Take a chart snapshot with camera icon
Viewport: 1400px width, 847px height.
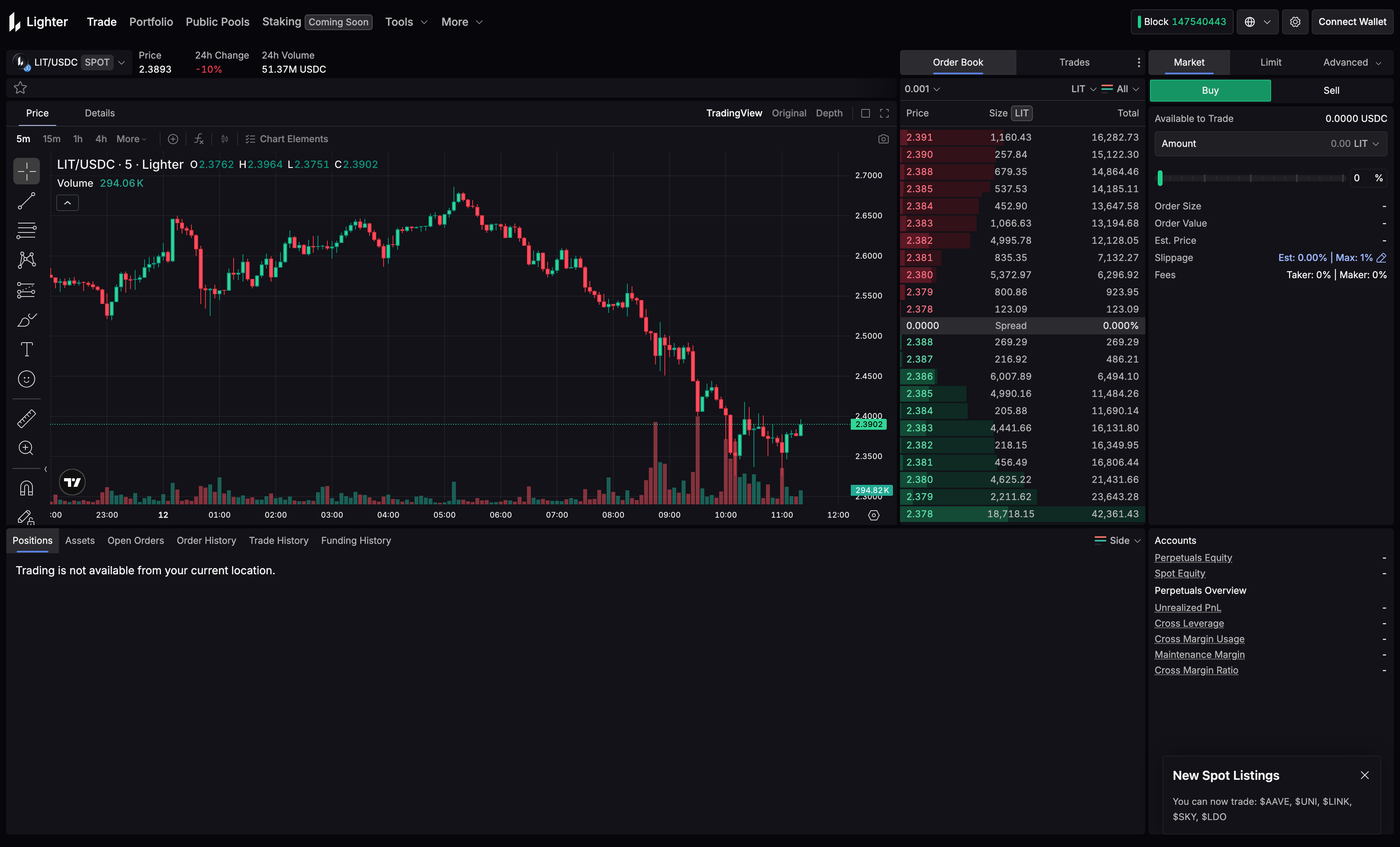[883, 139]
